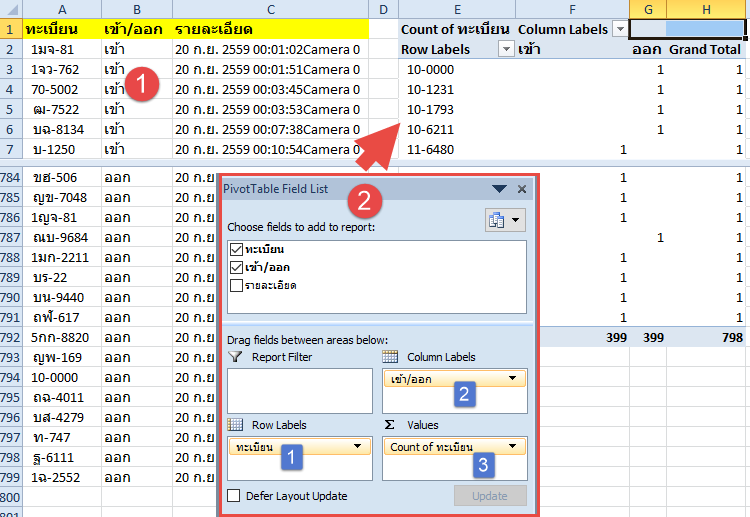
Task: Select cell containing 1มจ-81
Action: pyautogui.click(x=62, y=49)
